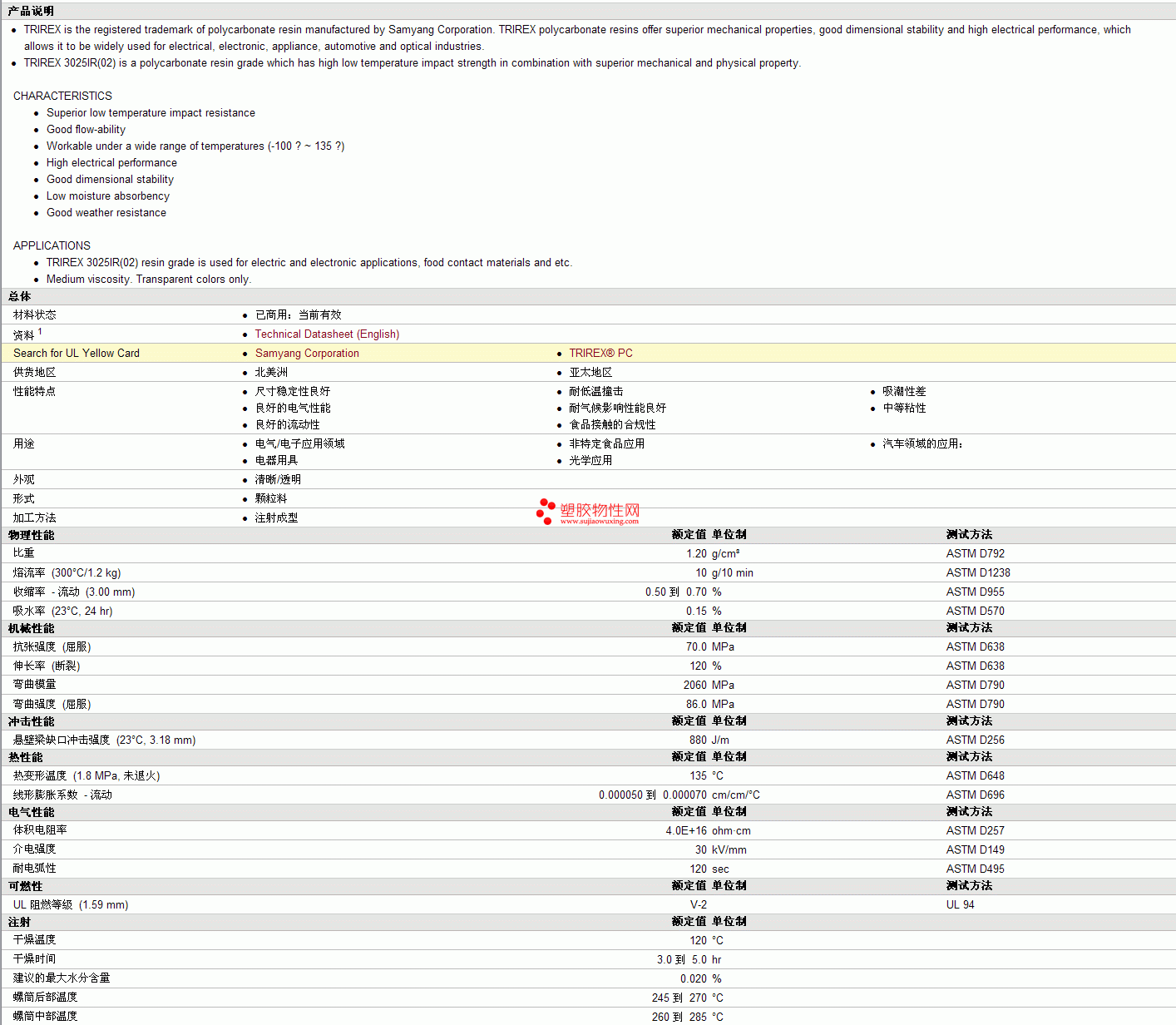1176x1025 pixels.
Task: Click the 尺寸稳定性良好 feature entry
Action: coord(293,391)
